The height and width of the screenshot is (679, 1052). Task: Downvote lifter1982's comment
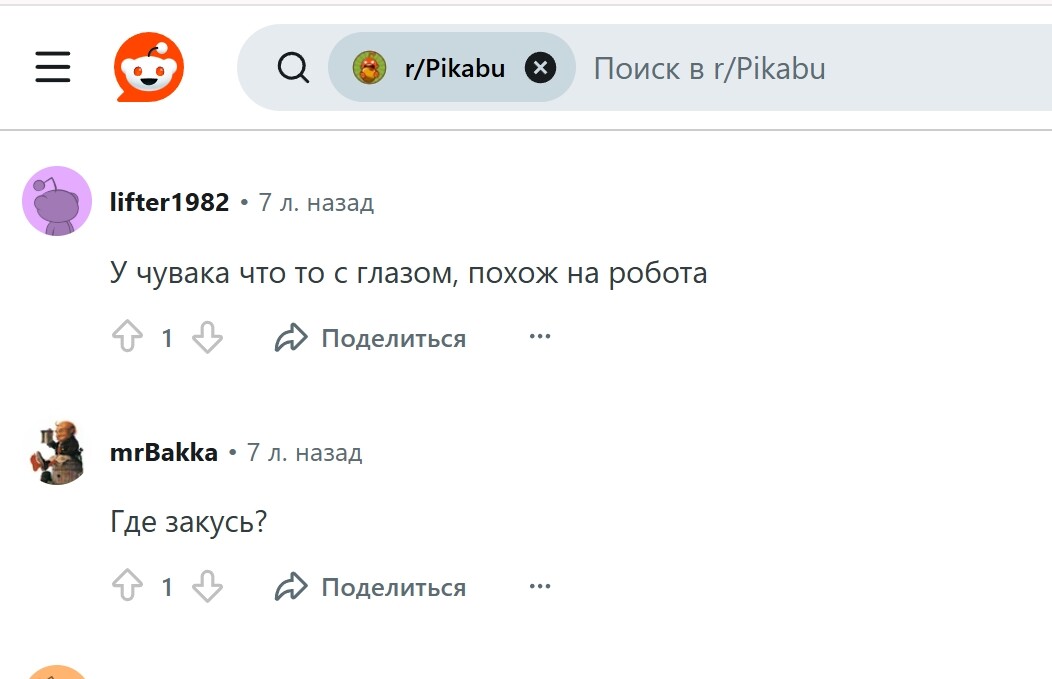[x=207, y=338]
